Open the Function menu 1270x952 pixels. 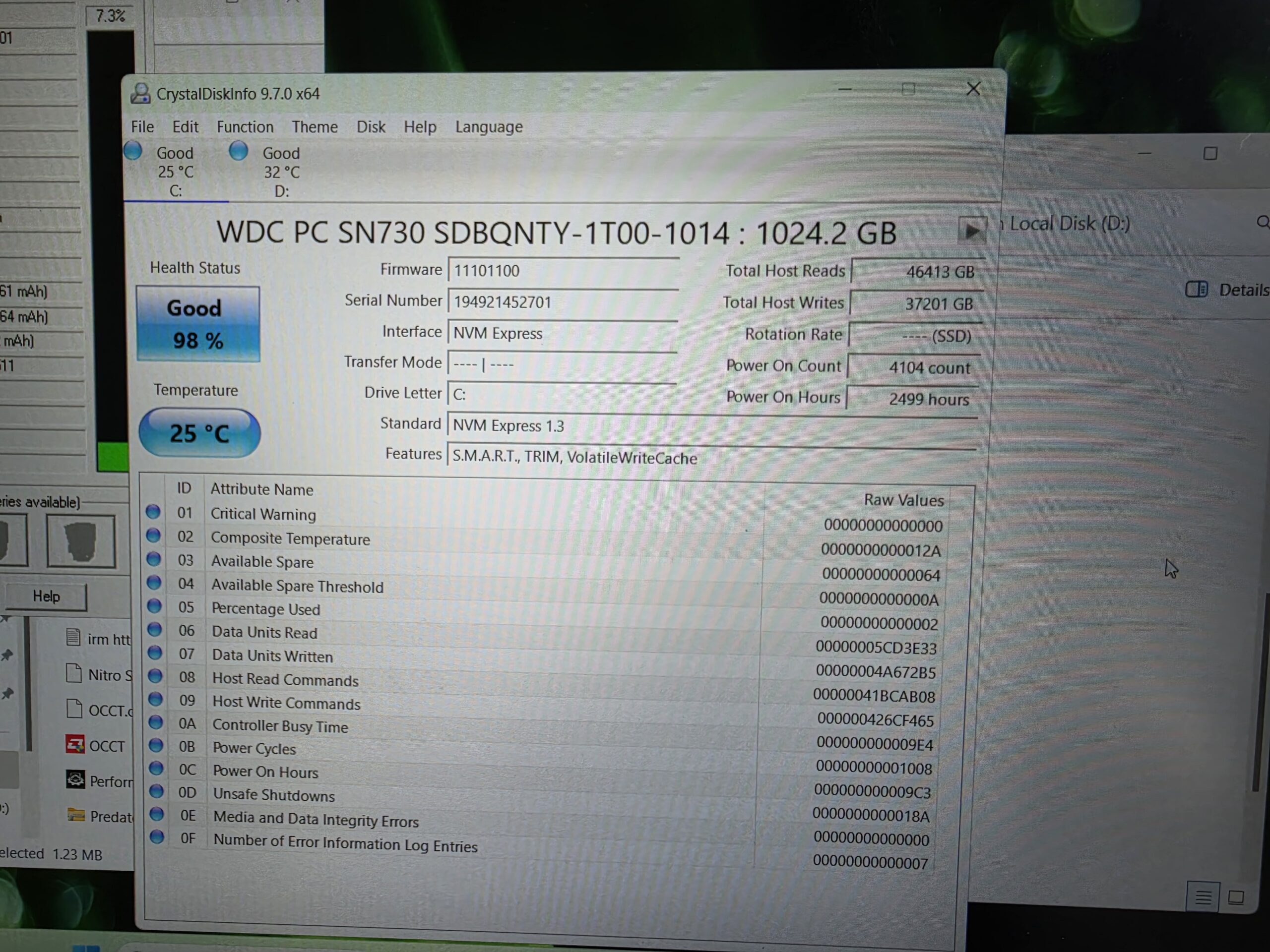245,127
